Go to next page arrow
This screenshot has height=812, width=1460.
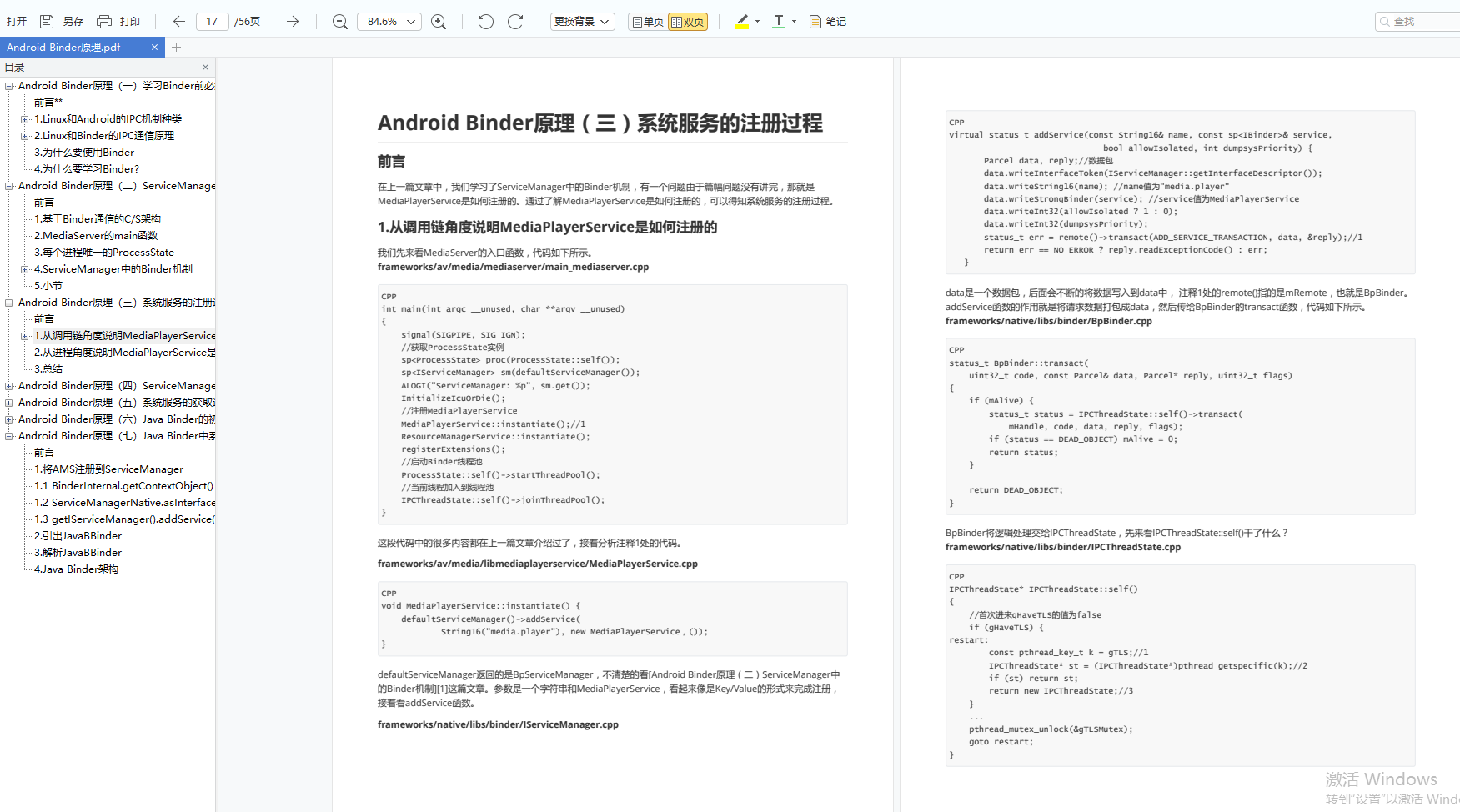pos(293,22)
